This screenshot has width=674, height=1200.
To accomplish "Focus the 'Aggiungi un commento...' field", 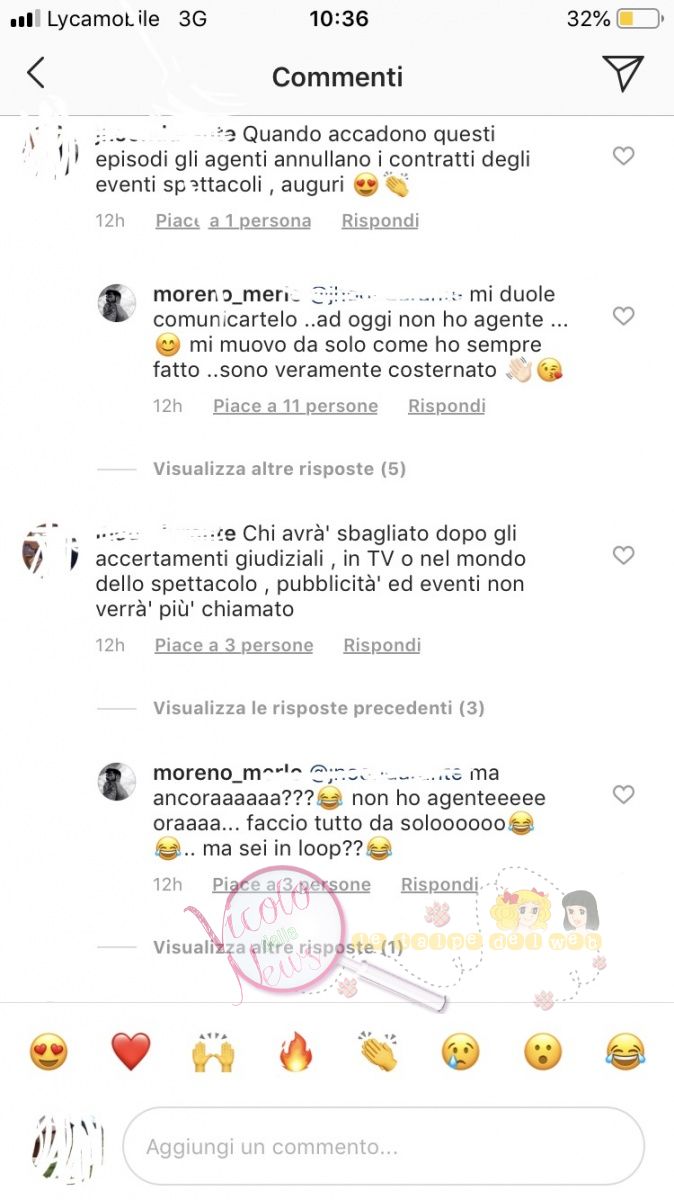I will tap(383, 1147).
